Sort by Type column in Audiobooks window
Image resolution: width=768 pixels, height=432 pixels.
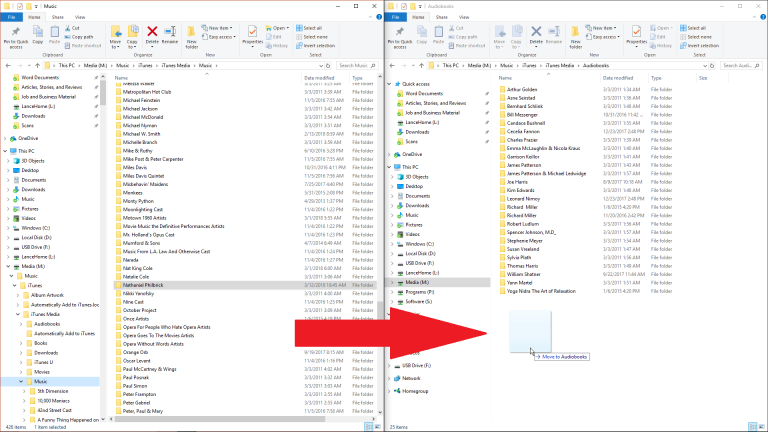(672, 78)
